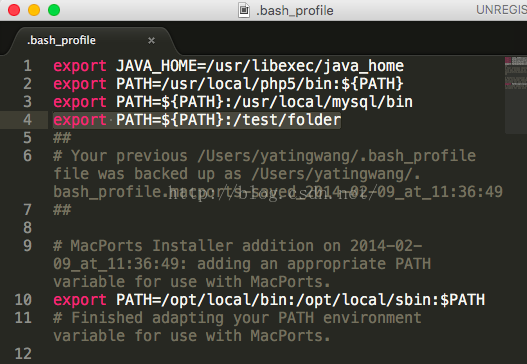Click line number 7 in gutter

tap(28, 210)
